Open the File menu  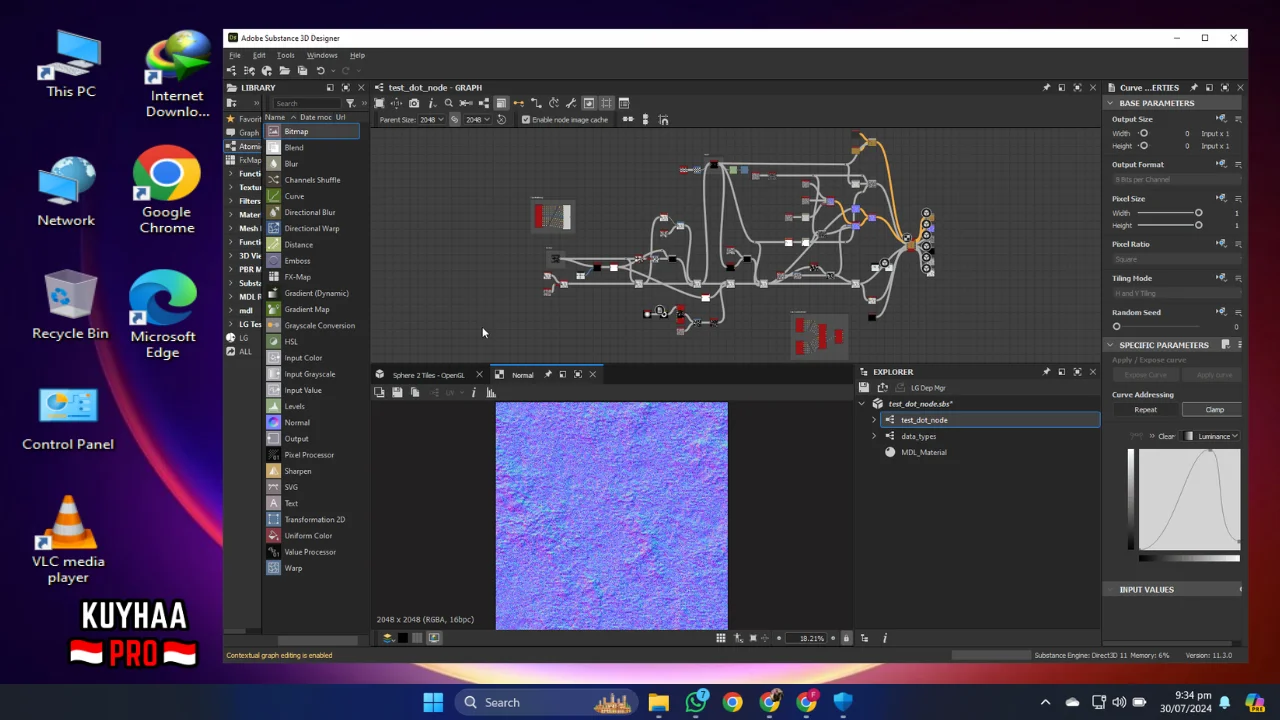click(235, 55)
